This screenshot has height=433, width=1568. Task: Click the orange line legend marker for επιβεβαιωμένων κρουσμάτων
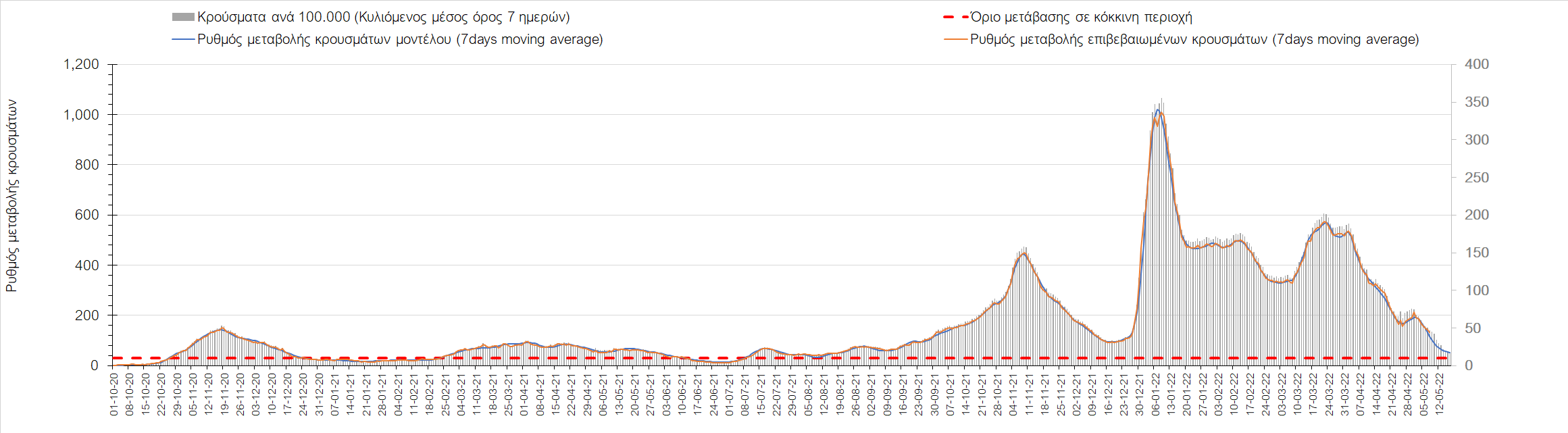(955, 40)
